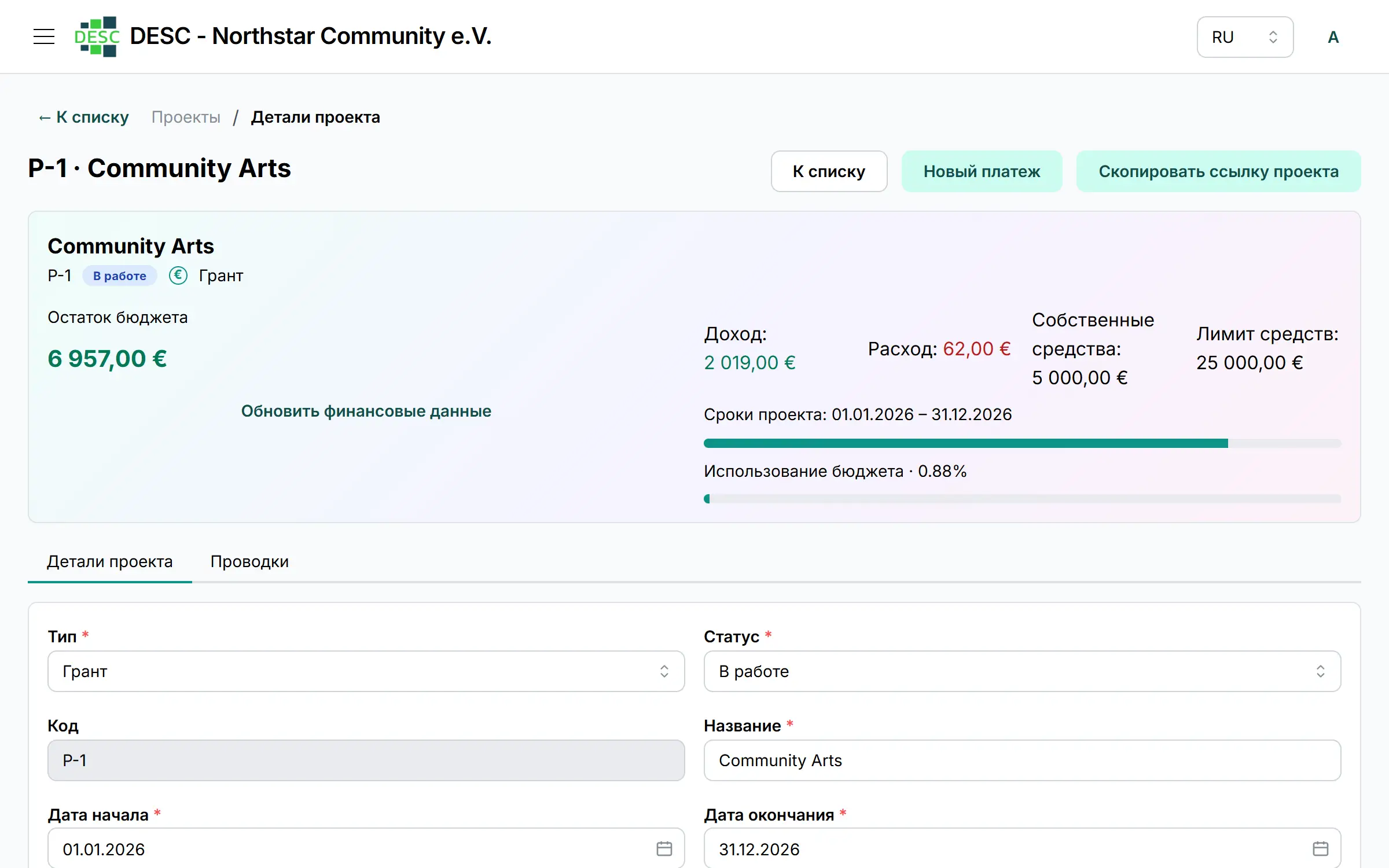Click funds limit '25 000,00 €'
This screenshot has height=868, width=1389.
pos(1250,363)
